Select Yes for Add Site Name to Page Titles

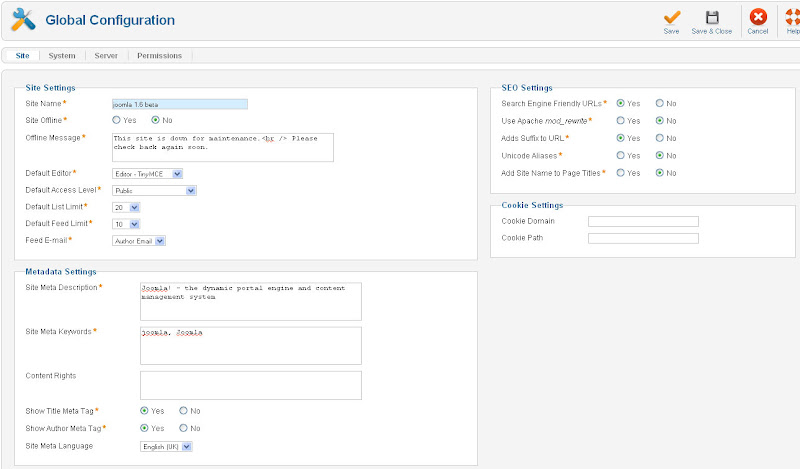coord(620,172)
